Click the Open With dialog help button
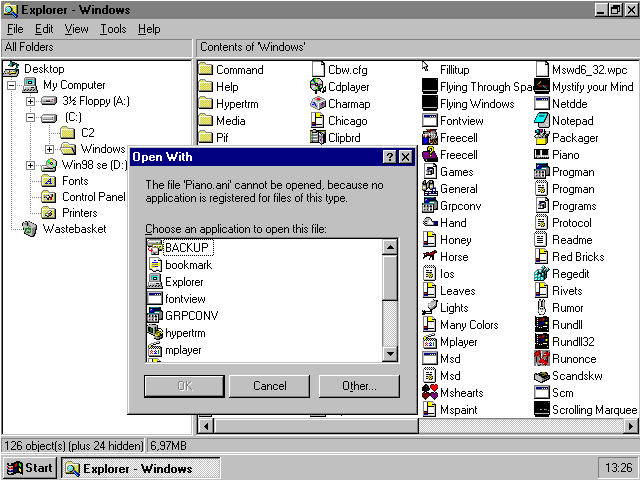 (390, 157)
